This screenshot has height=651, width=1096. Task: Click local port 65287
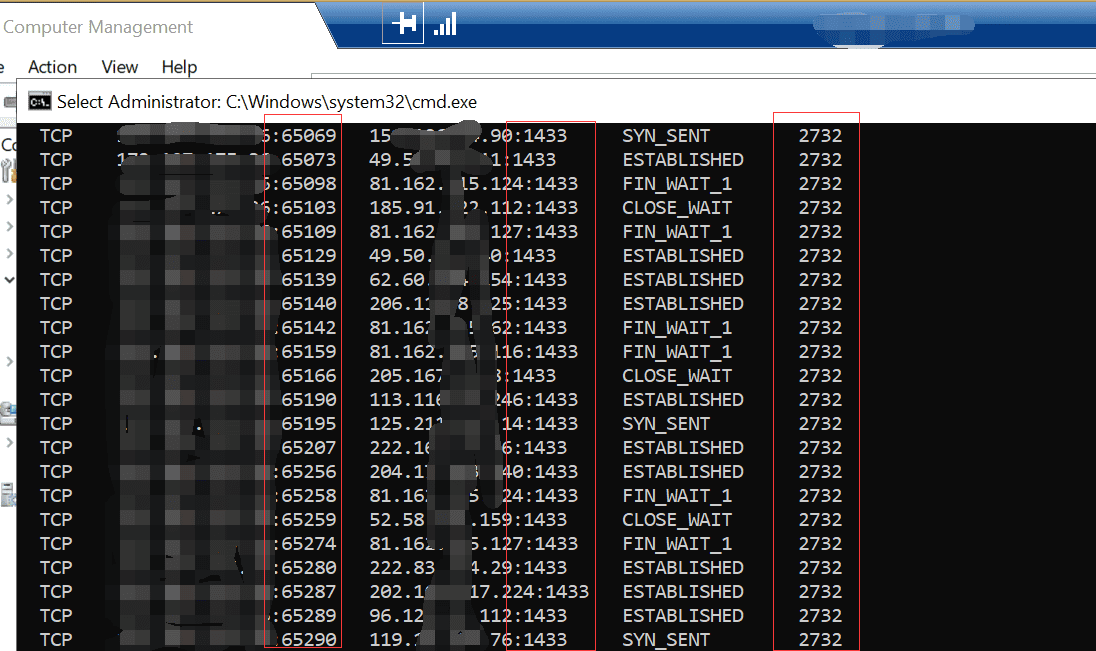308,592
